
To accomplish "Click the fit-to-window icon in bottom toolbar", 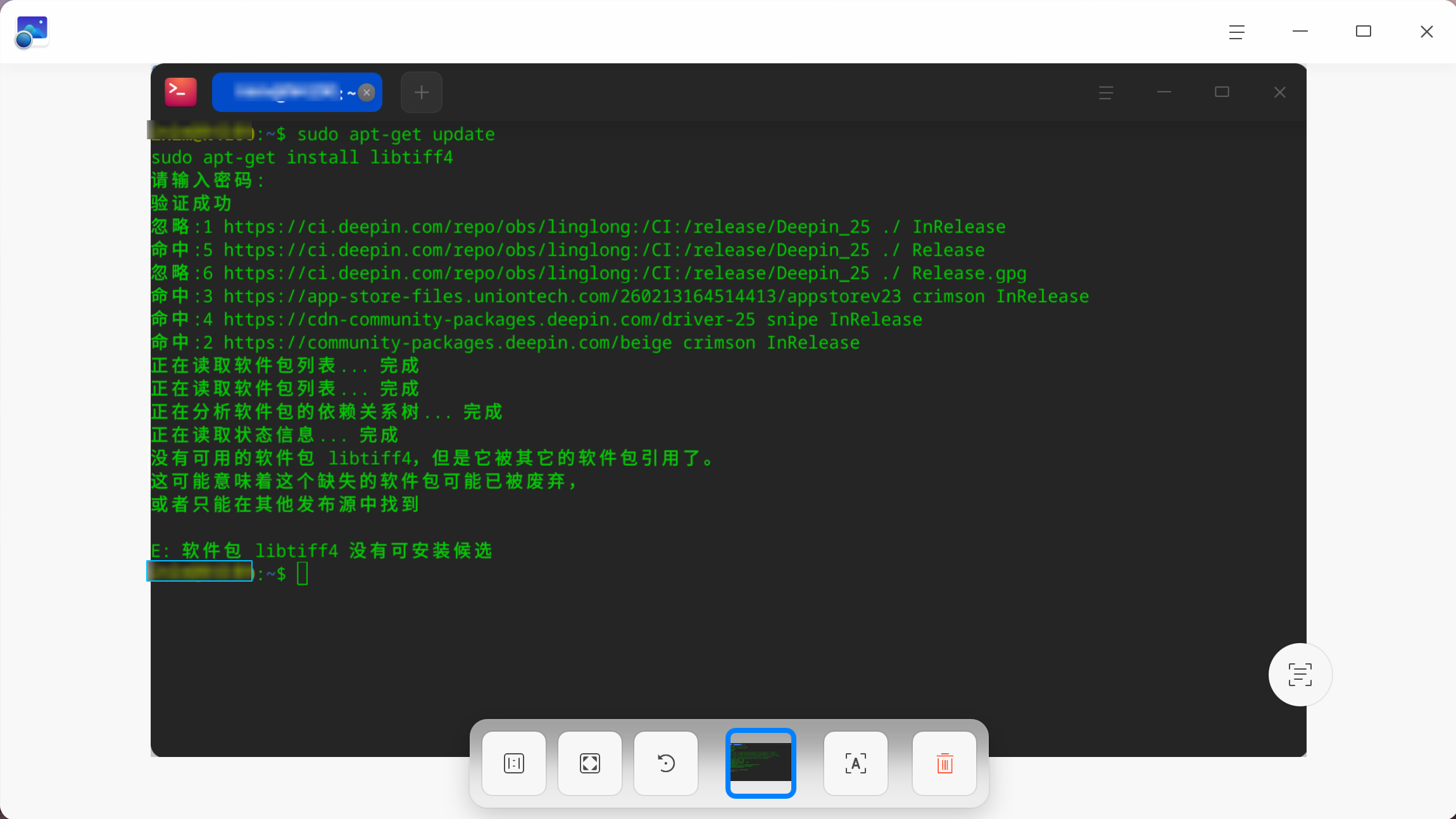I will tap(589, 763).
